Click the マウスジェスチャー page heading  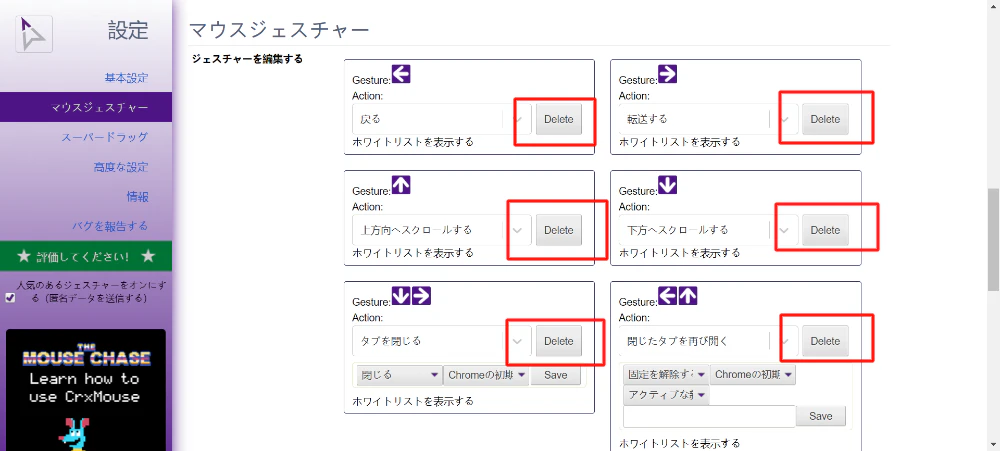click(279, 29)
